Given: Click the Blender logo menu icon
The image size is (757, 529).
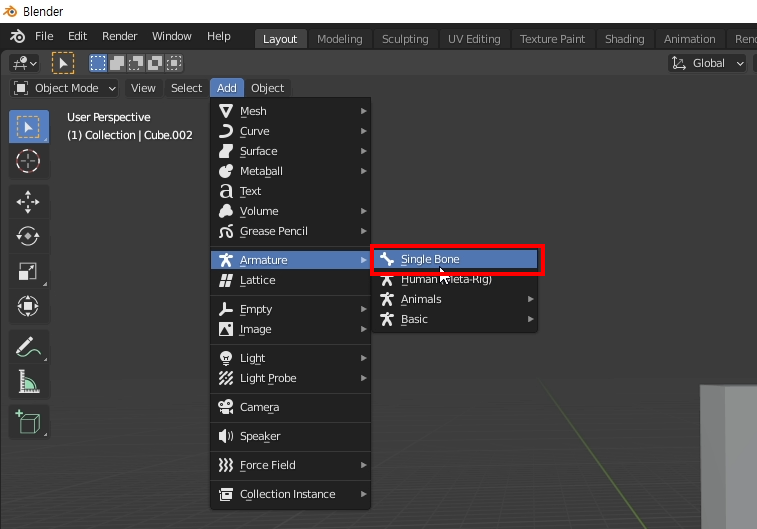Looking at the screenshot, I should coord(17,36).
